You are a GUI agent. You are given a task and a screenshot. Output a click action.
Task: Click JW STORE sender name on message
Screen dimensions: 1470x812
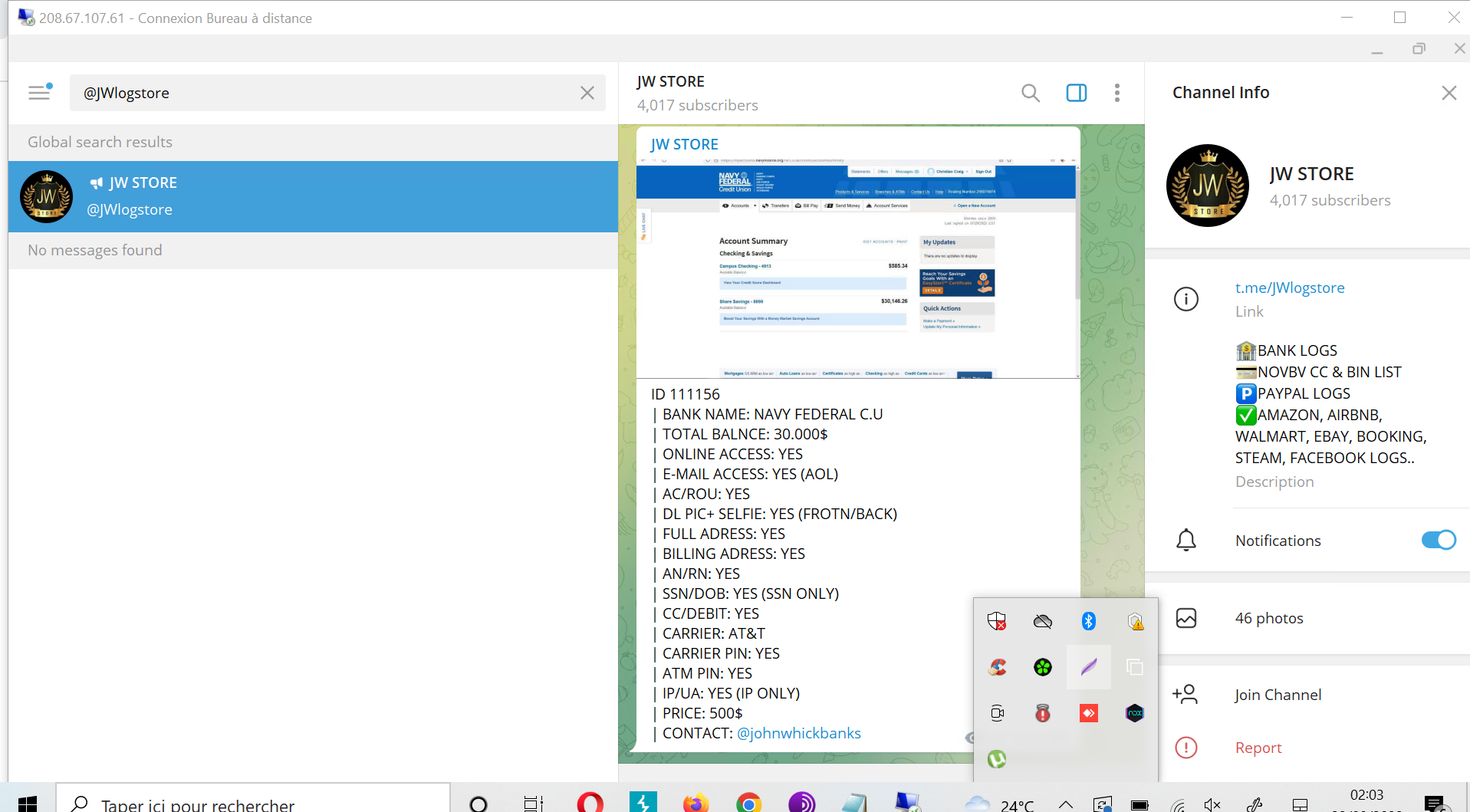tap(684, 144)
